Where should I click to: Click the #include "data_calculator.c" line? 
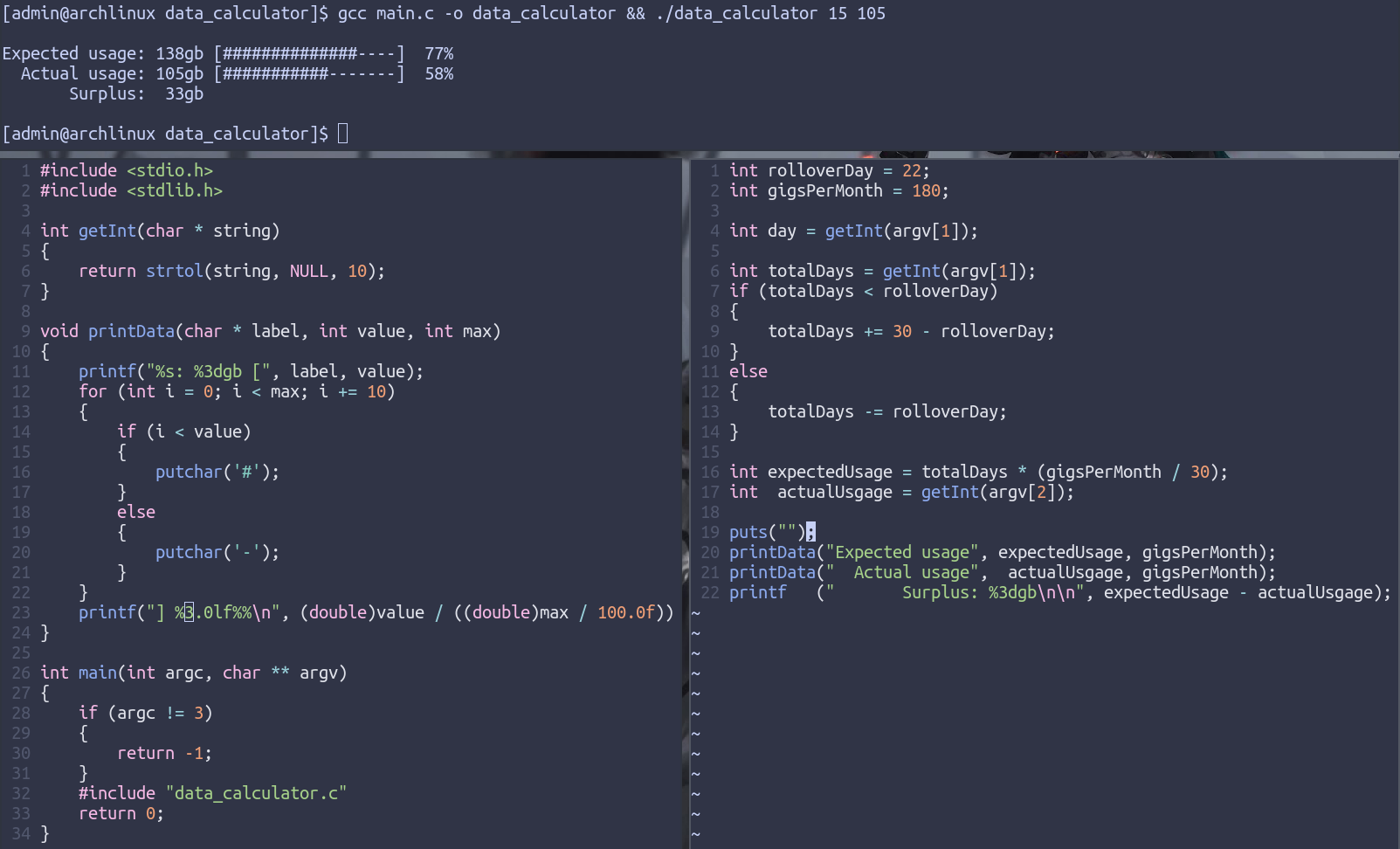[x=213, y=793]
